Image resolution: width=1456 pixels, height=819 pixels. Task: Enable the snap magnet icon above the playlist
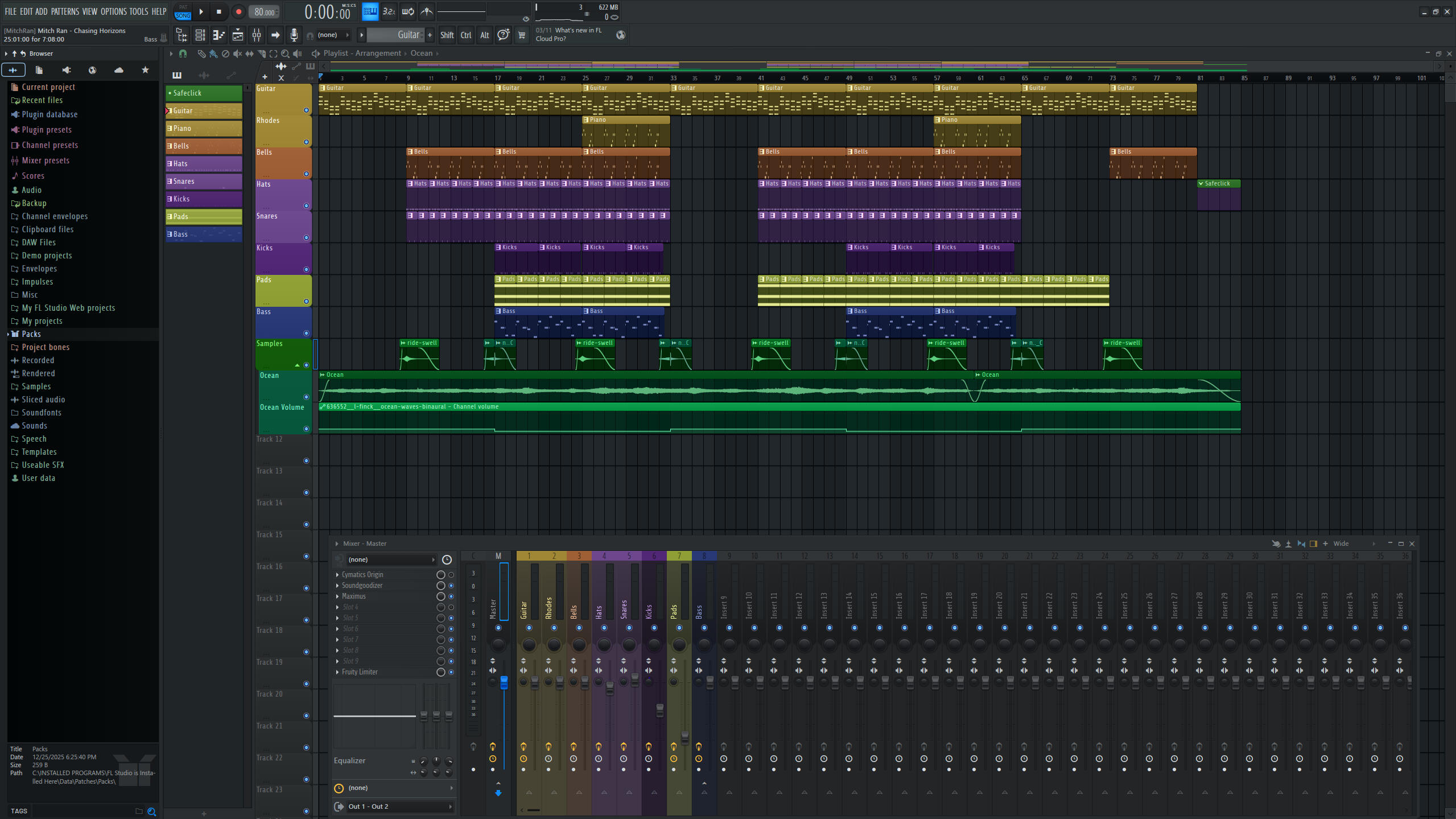point(183,53)
